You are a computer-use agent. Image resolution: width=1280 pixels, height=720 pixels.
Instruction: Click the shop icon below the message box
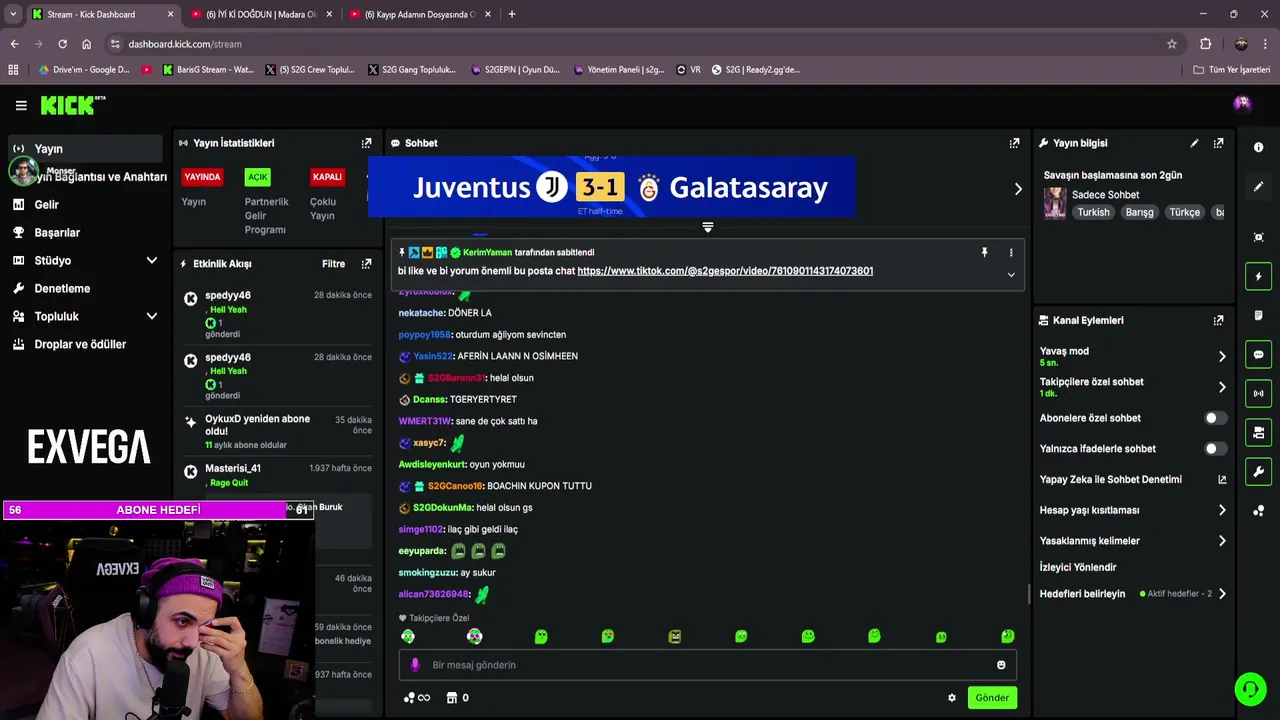(x=451, y=698)
